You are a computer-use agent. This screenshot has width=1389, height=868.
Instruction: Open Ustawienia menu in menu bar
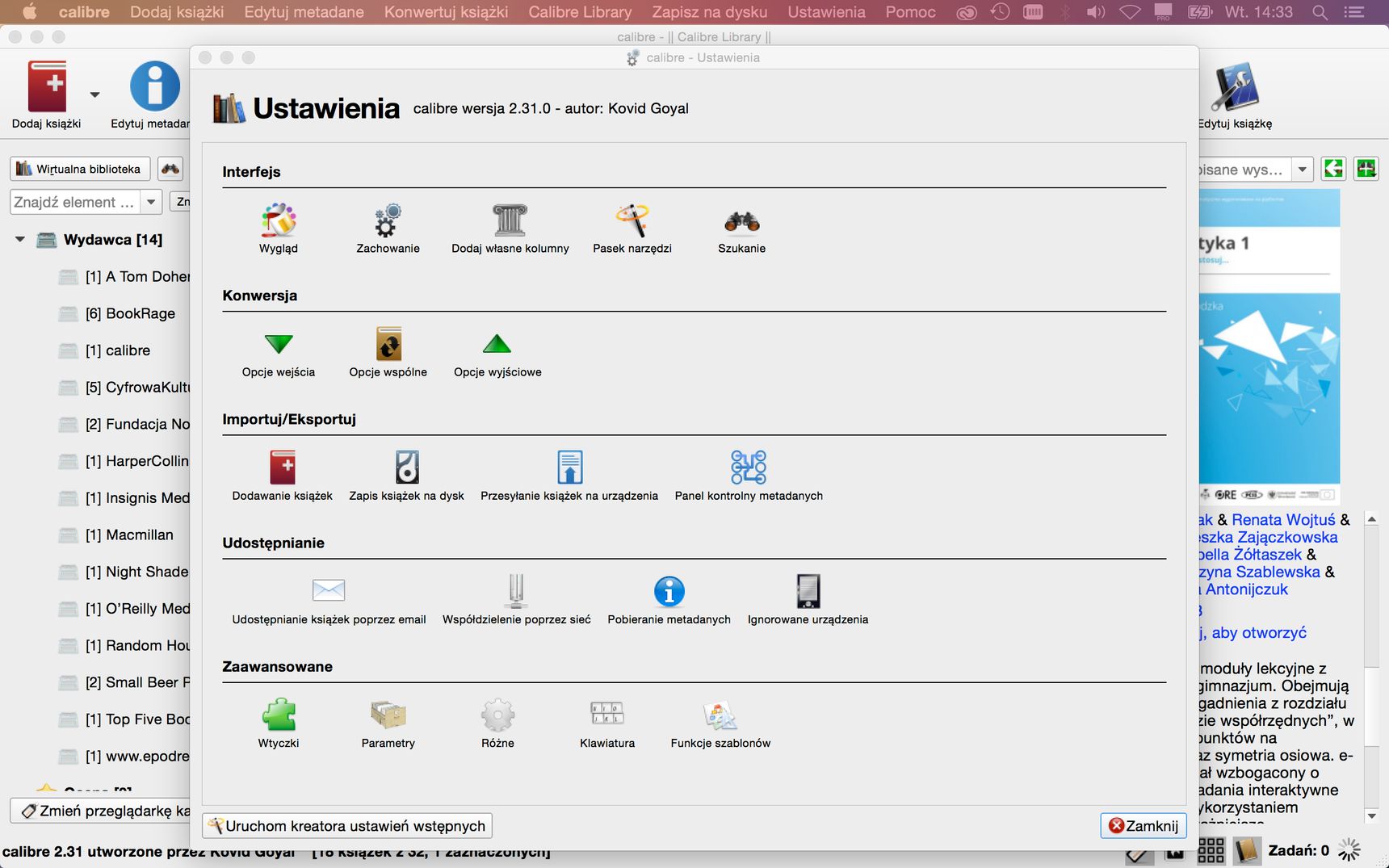point(826,12)
